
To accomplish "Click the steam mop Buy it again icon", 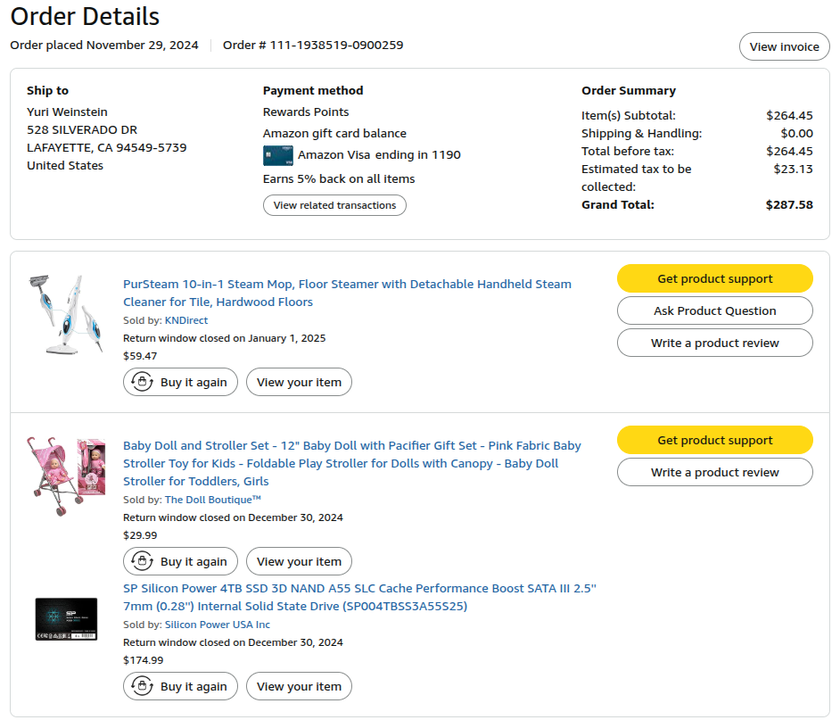I will click(142, 382).
